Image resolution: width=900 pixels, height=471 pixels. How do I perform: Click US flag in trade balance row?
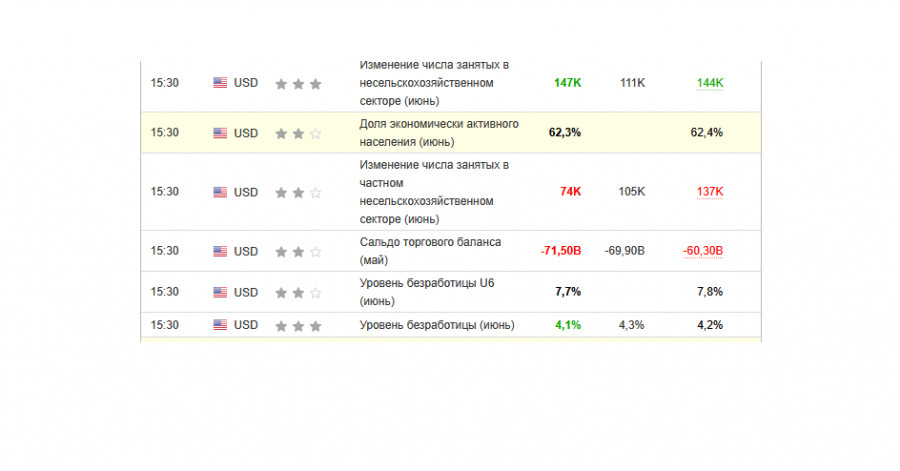220,251
